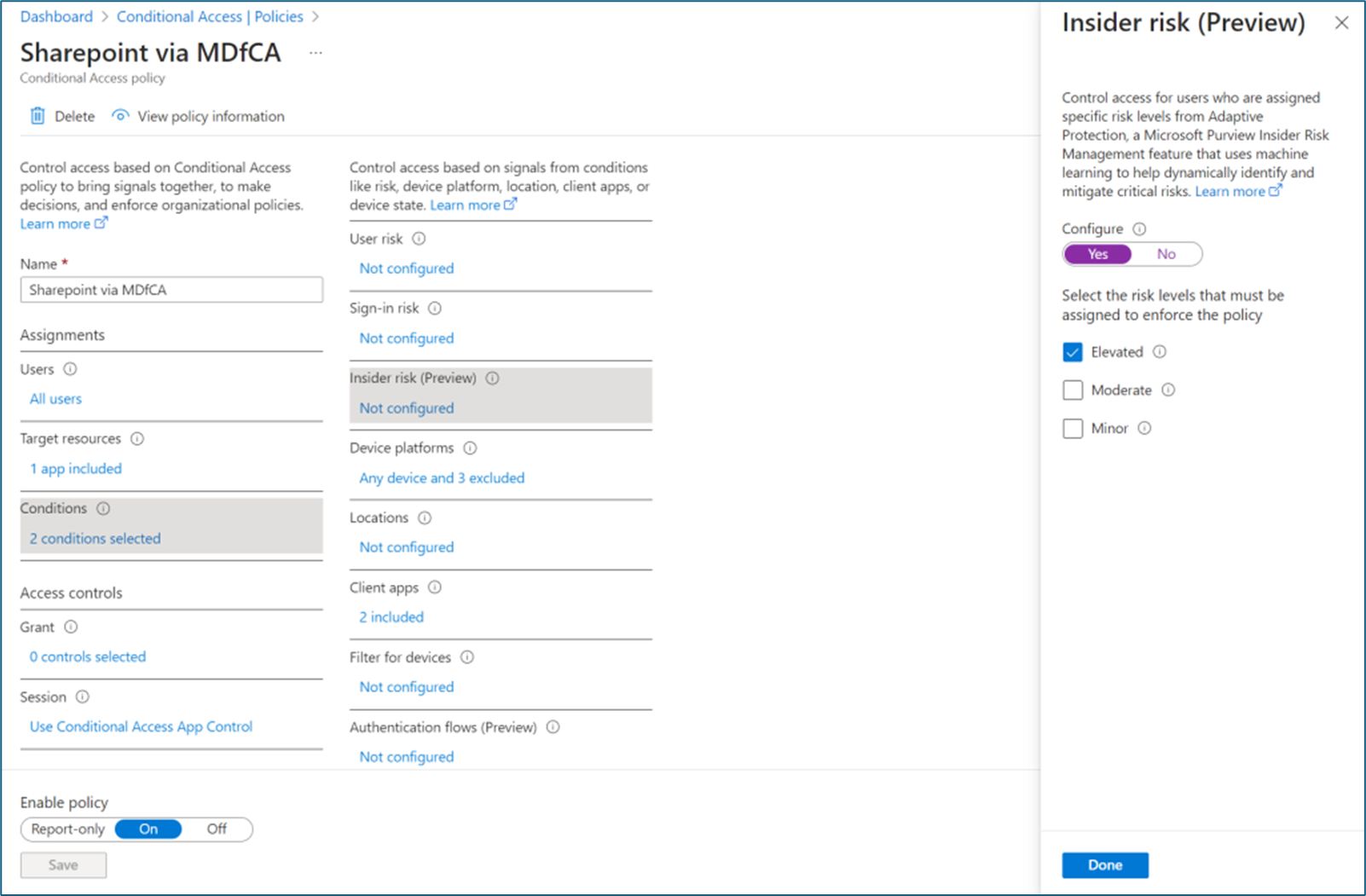Image resolution: width=1366 pixels, height=896 pixels.
Task: Open Any device and 3 excluded setting
Action: click(x=442, y=477)
